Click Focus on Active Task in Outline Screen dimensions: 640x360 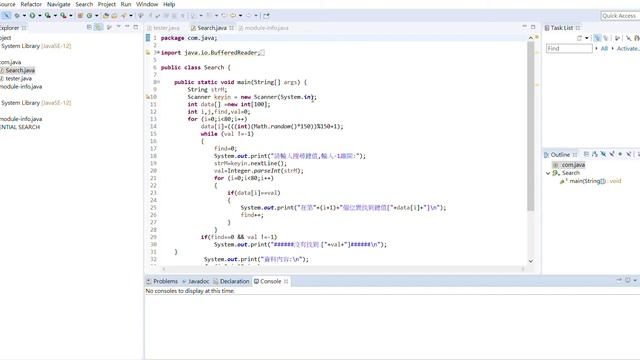[x=586, y=154]
